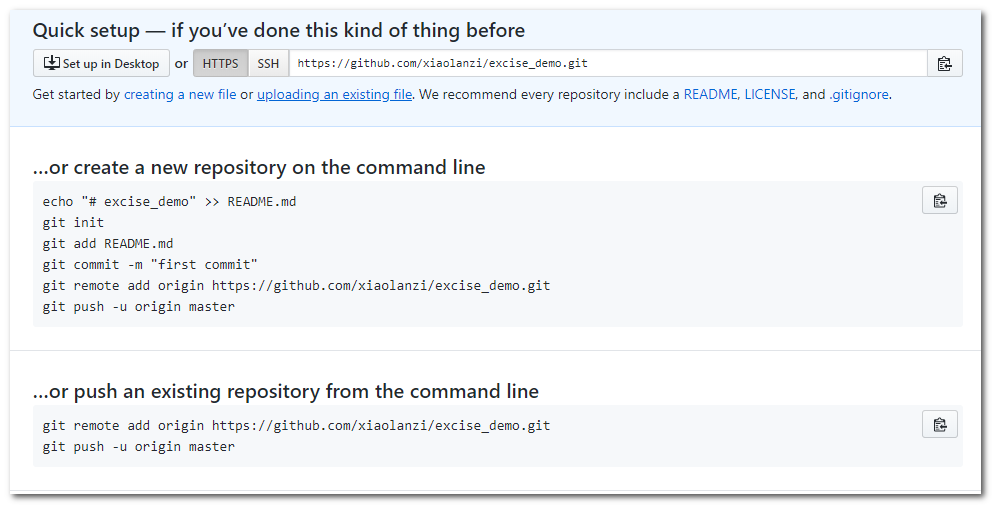The width and height of the screenshot is (992, 505).
Task: Click the git init command line
Action: pos(73,222)
